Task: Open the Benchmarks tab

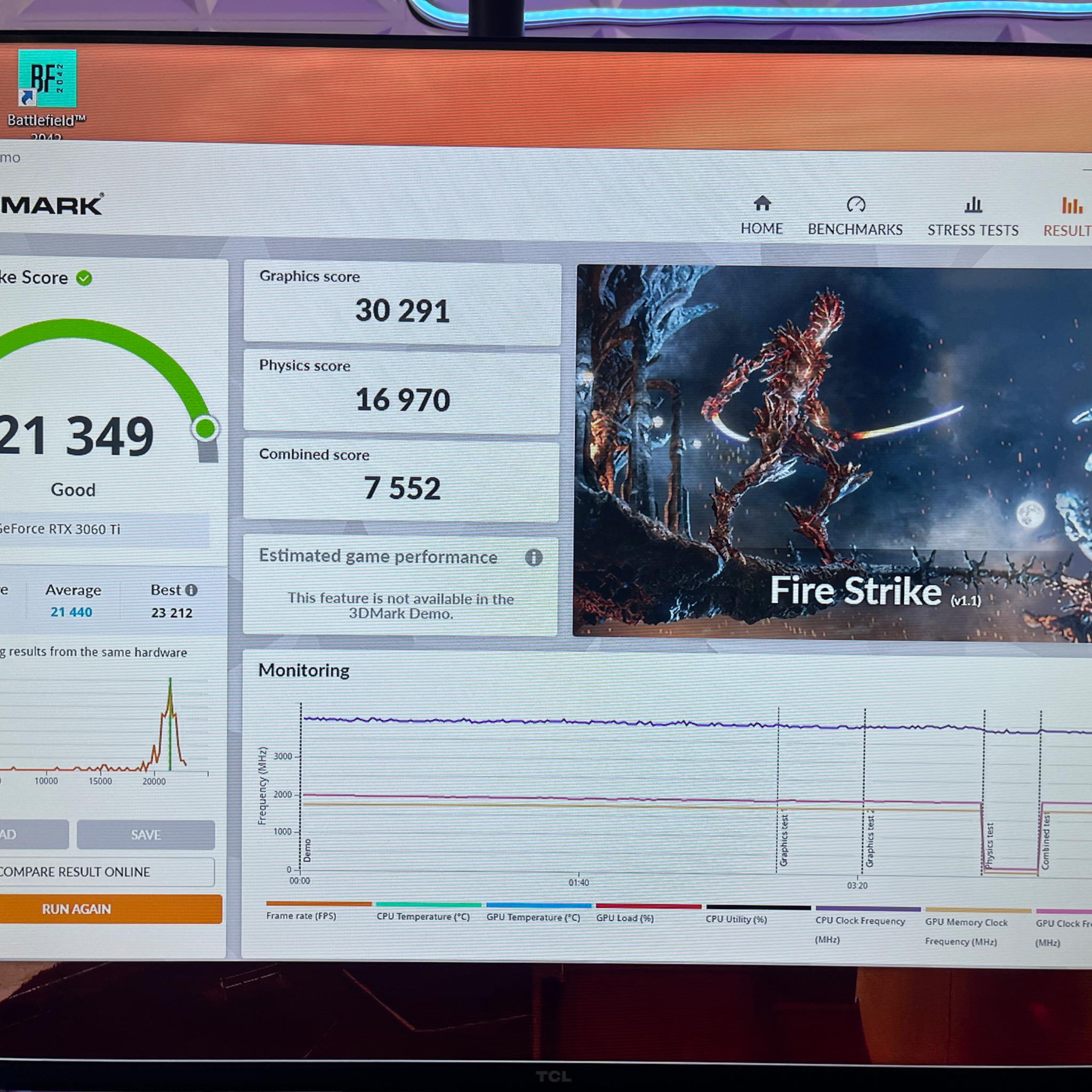Action: click(x=855, y=216)
